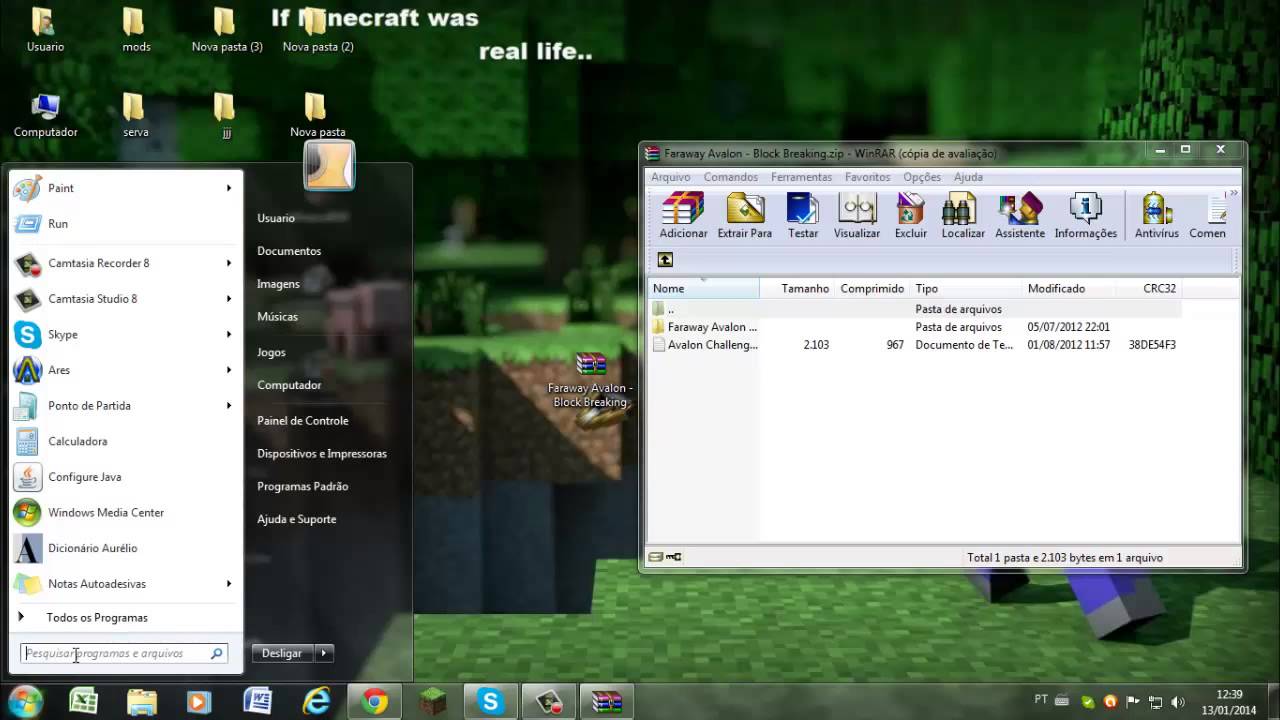This screenshot has width=1280, height=720.
Task: Go up one folder level in WinRAR
Action: (x=665, y=260)
